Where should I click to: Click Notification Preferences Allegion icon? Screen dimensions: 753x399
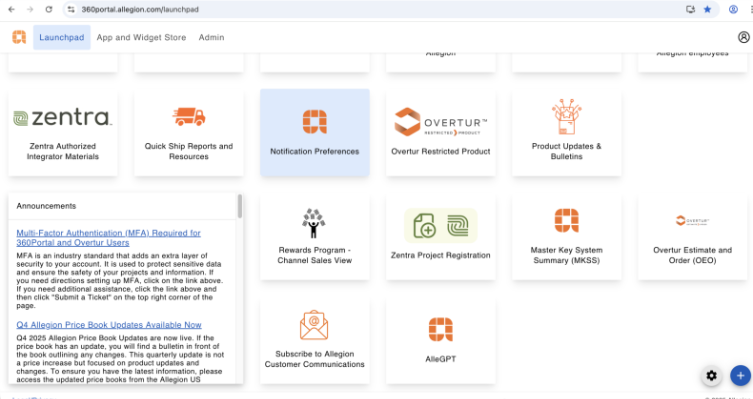pos(315,121)
